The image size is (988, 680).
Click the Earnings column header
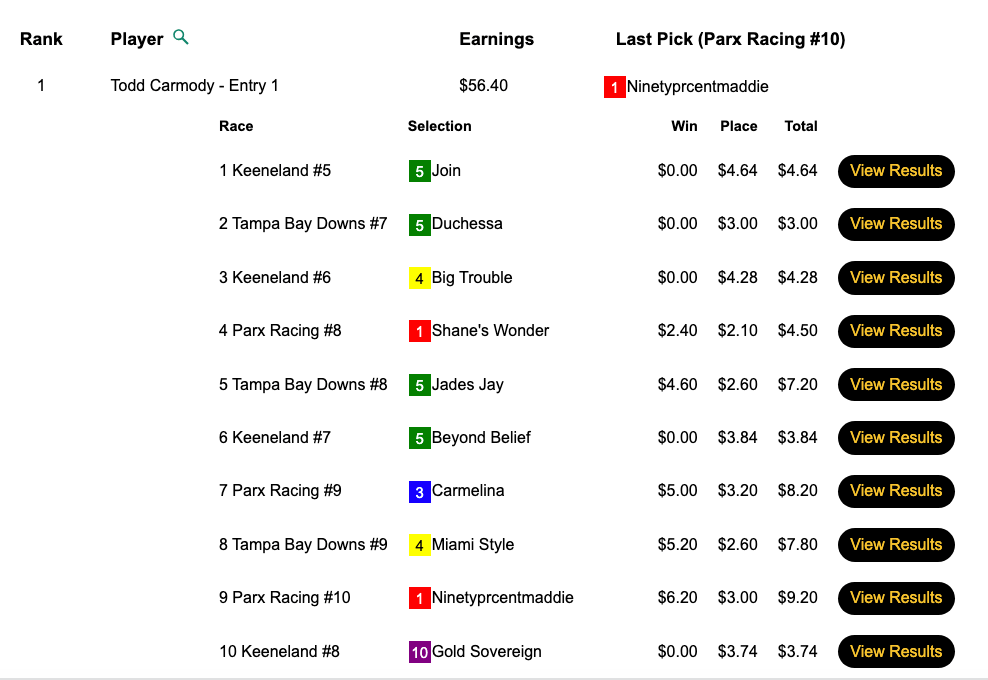tap(496, 39)
